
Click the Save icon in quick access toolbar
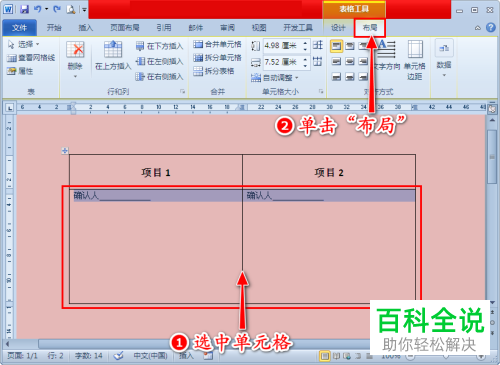click(x=24, y=9)
